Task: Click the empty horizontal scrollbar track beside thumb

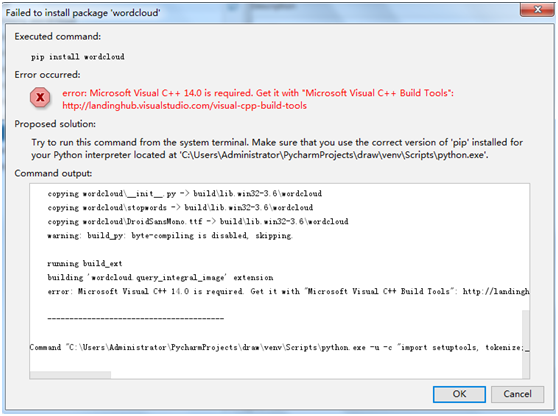Action: [316, 375]
